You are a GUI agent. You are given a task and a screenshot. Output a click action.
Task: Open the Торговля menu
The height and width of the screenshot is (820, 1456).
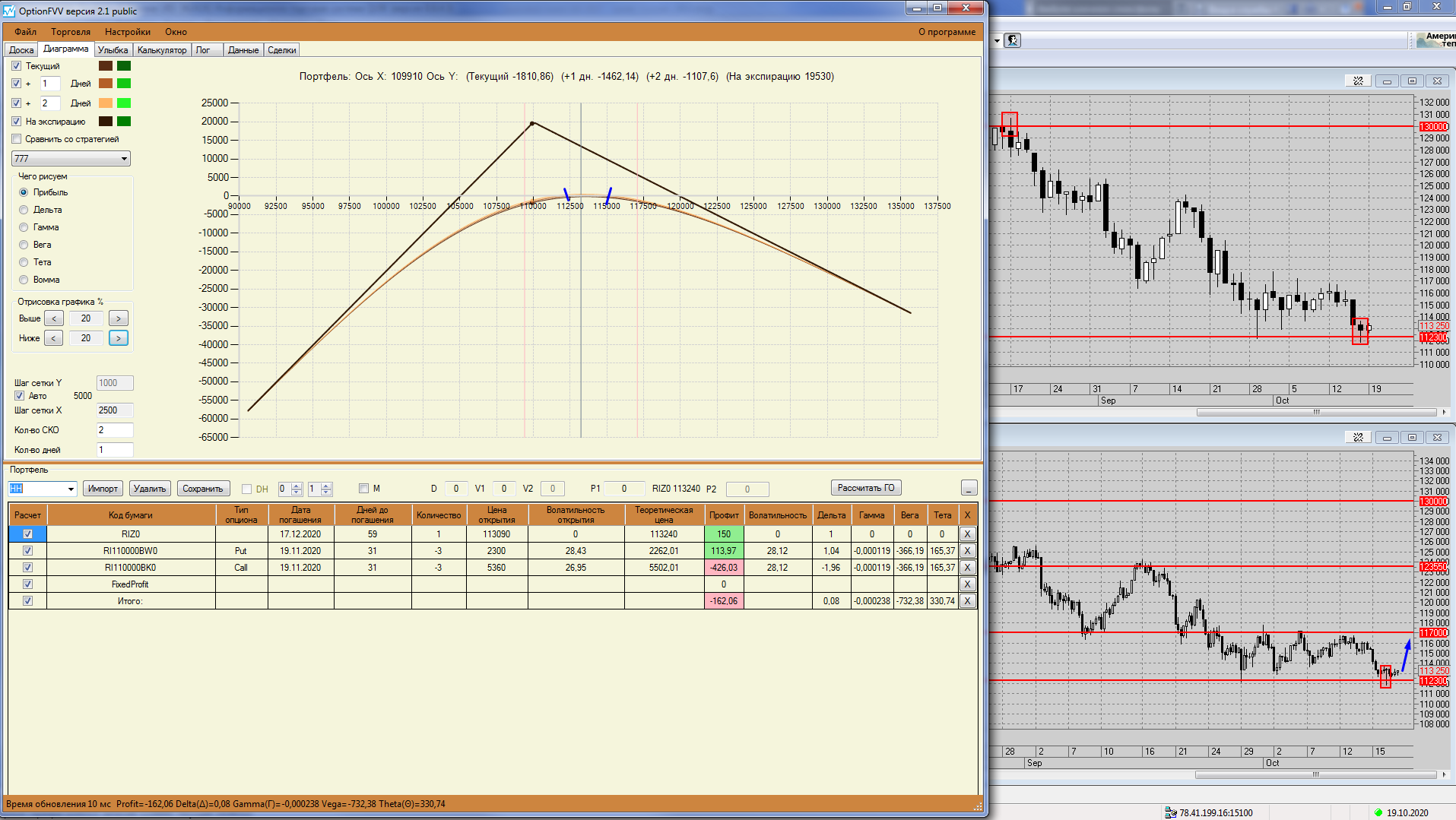tap(71, 32)
